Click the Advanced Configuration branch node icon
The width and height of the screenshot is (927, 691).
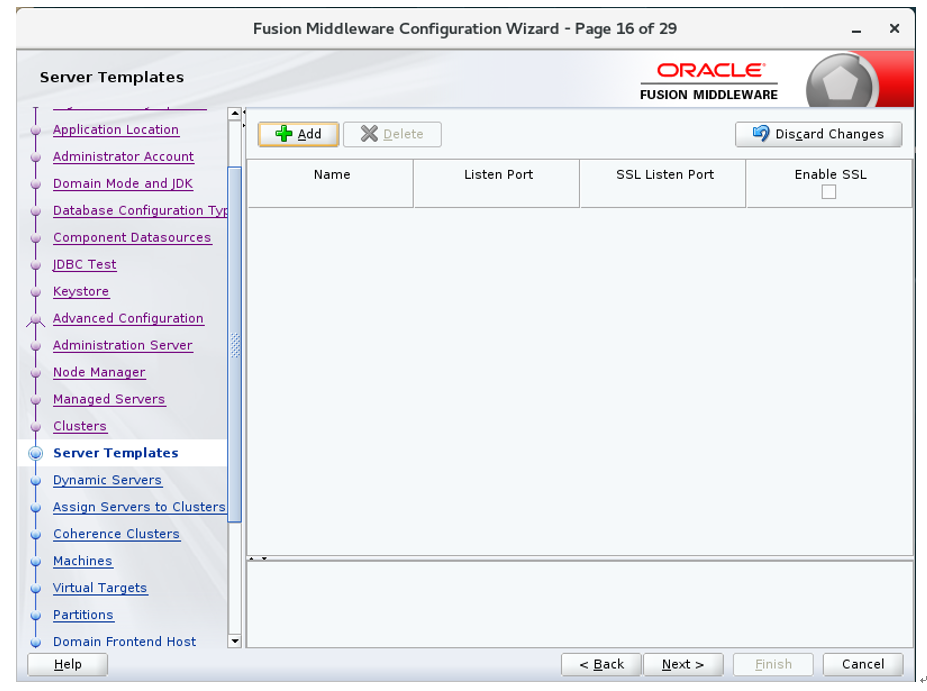point(35,320)
